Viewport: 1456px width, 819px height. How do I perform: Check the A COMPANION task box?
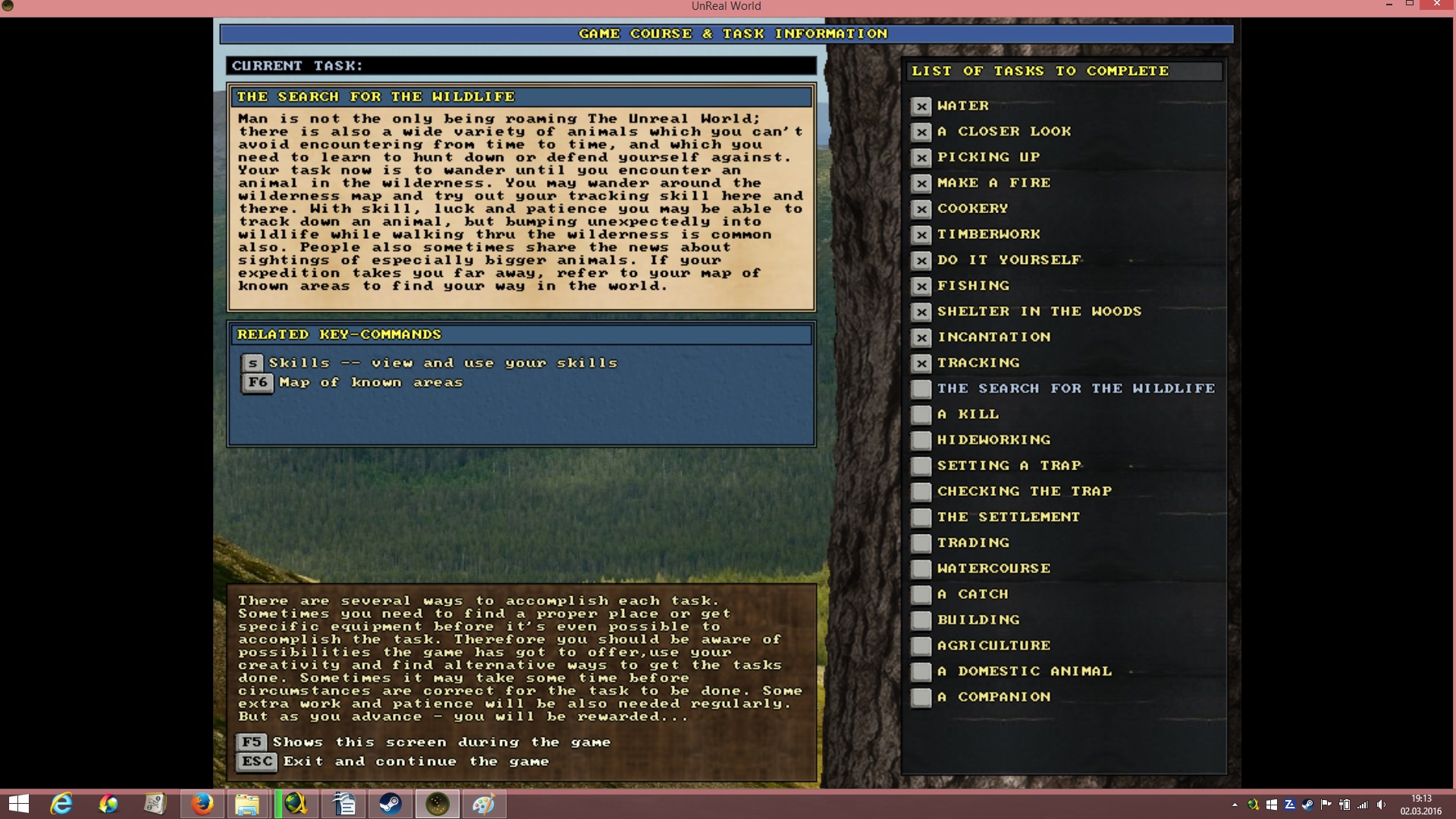(x=921, y=698)
